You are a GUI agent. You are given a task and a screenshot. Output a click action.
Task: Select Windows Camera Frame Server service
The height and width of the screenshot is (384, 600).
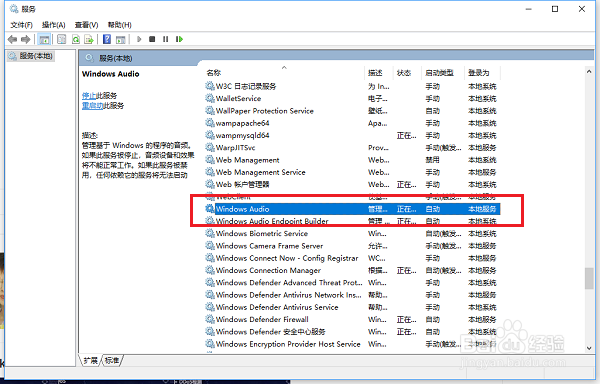352,246
